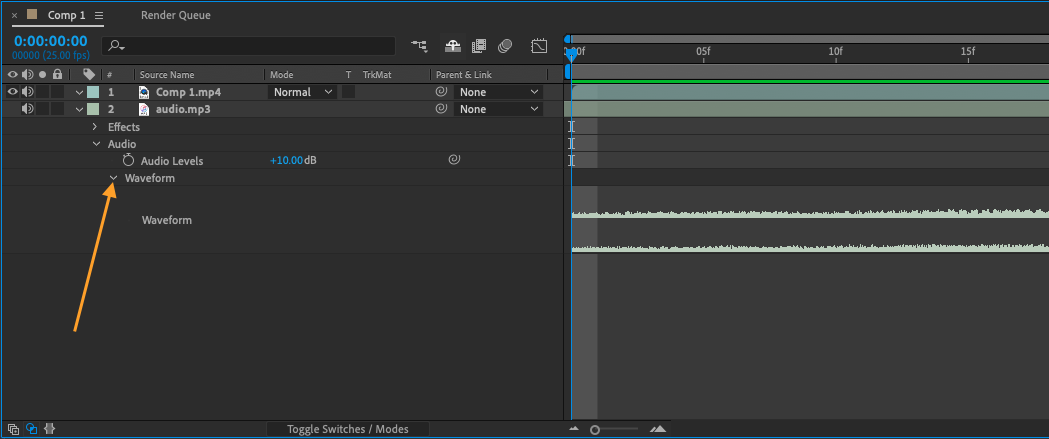Image resolution: width=1049 pixels, height=439 pixels.
Task: Expand the Layer Switches pane icon
Action: 13,429
